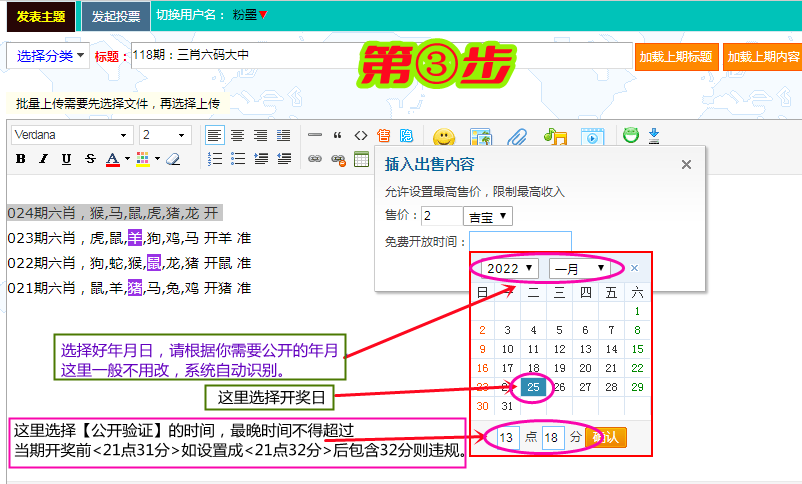Toggle left text alignment
The height and width of the screenshot is (484, 802).
point(214,135)
